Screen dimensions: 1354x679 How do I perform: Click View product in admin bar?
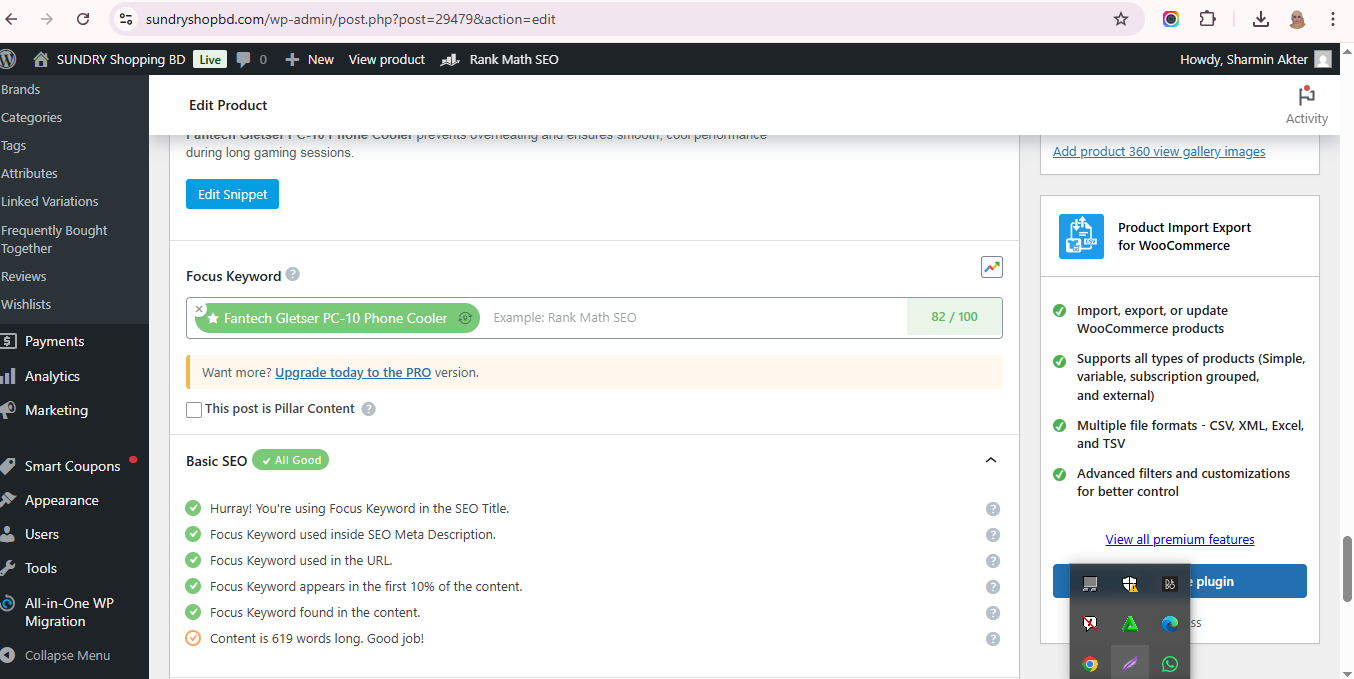click(386, 59)
